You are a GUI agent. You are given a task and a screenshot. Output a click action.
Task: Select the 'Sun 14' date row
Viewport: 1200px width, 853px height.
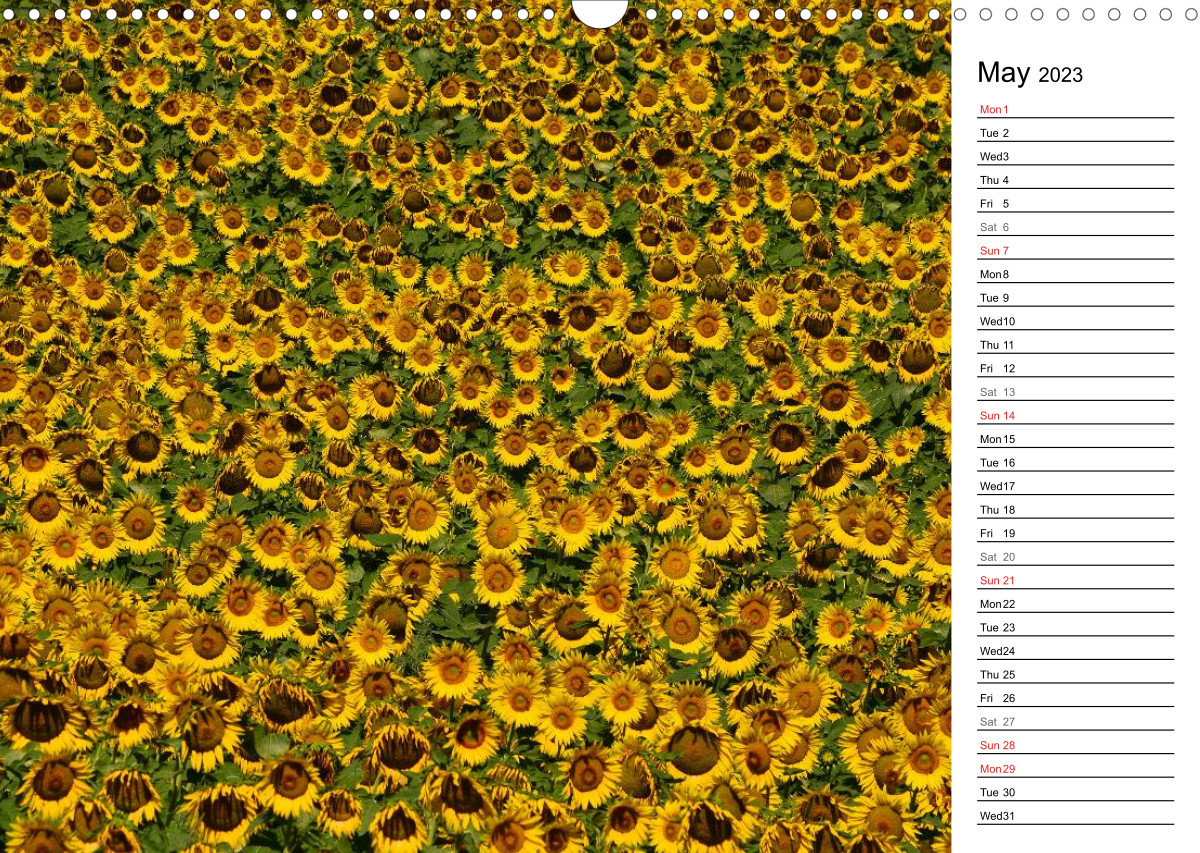(1075, 413)
